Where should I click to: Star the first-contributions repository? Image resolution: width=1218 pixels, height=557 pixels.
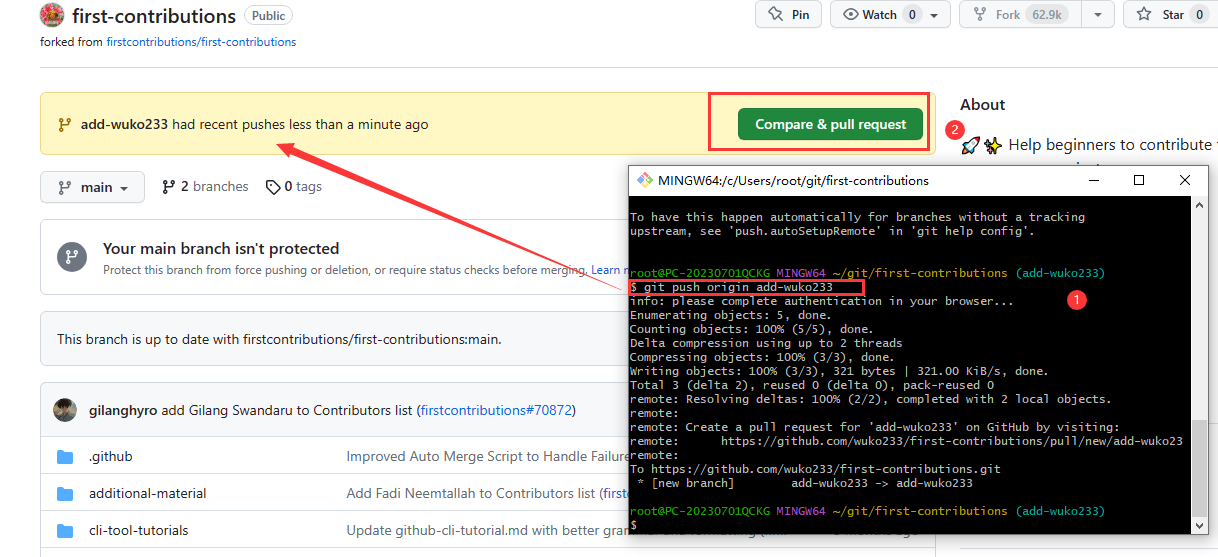click(1171, 15)
